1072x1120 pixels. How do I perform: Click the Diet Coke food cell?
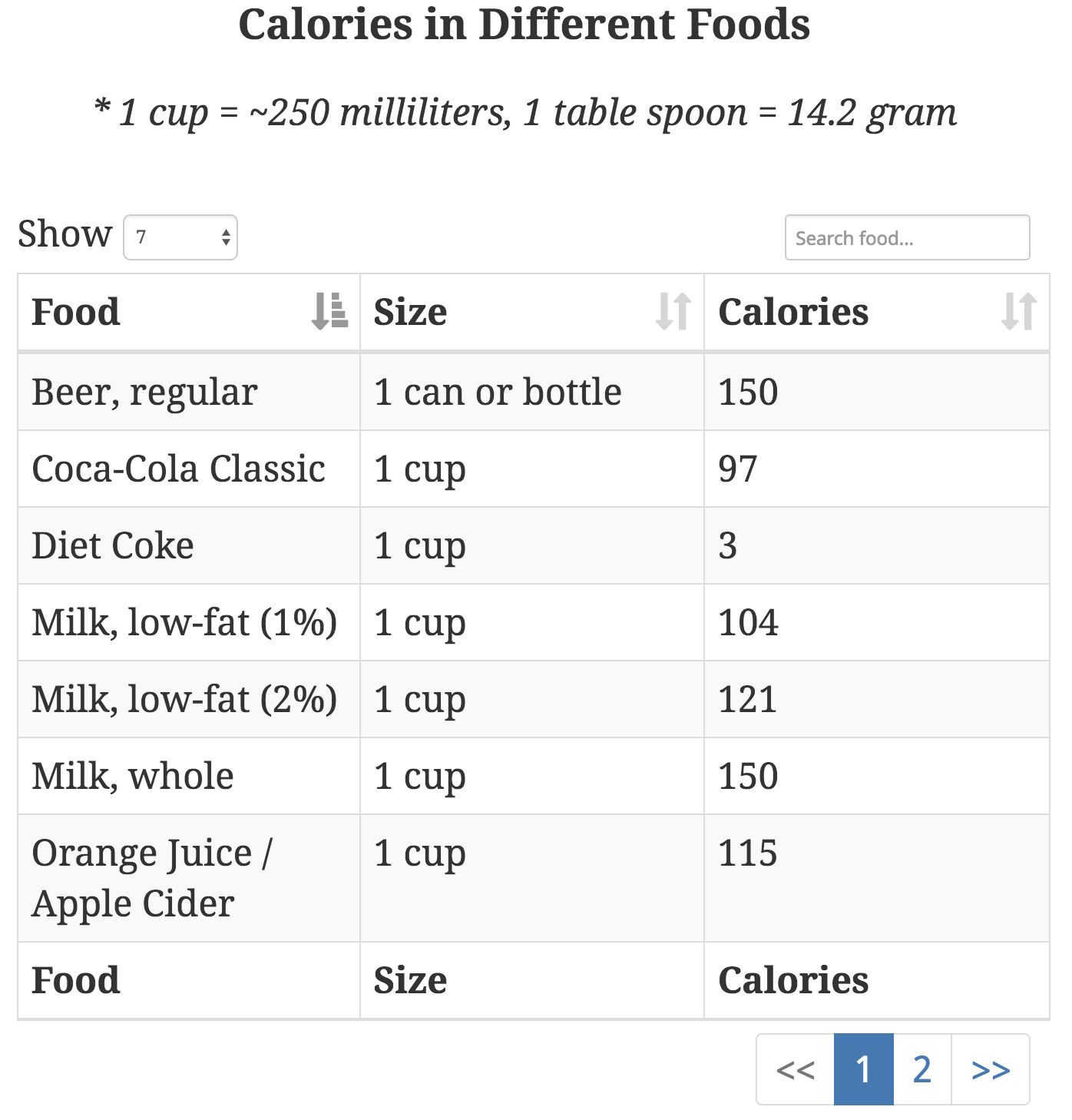113,545
